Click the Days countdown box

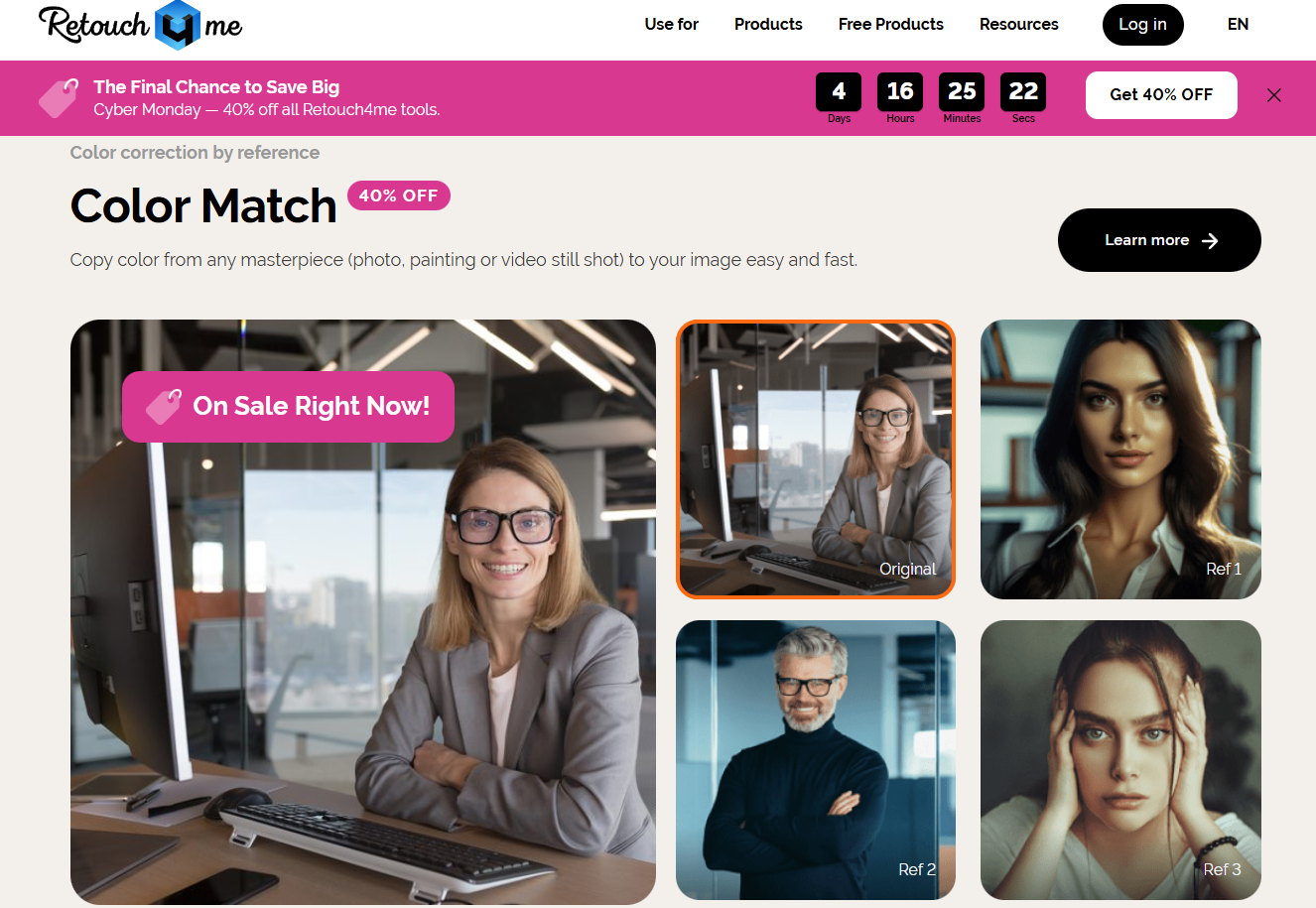pos(839,97)
